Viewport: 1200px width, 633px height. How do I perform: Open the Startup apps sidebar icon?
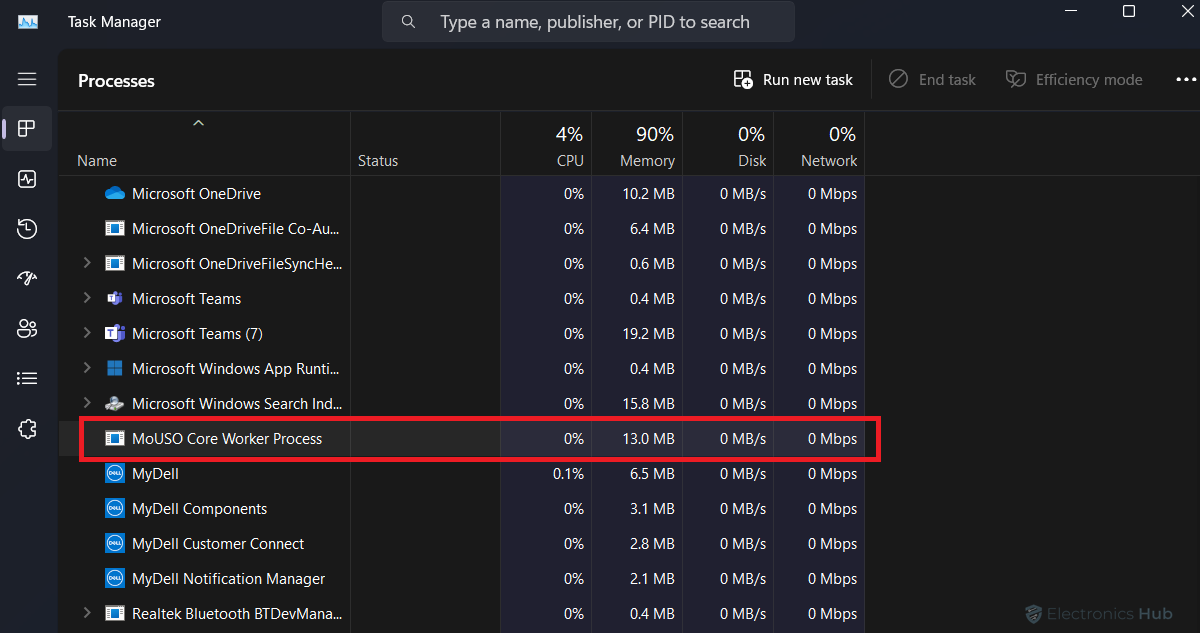tap(27, 278)
